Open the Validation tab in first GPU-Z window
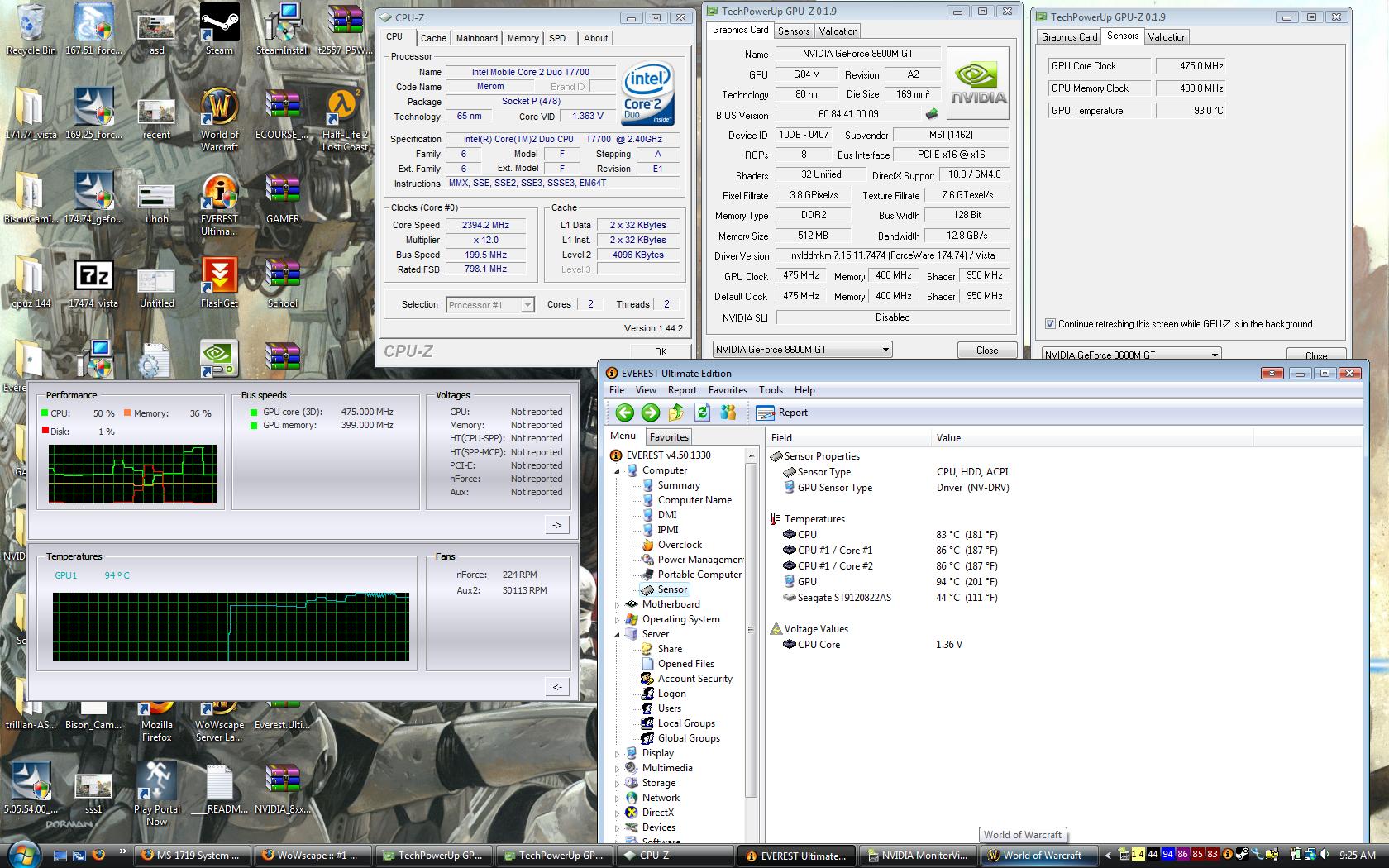1389x868 pixels. [x=838, y=31]
